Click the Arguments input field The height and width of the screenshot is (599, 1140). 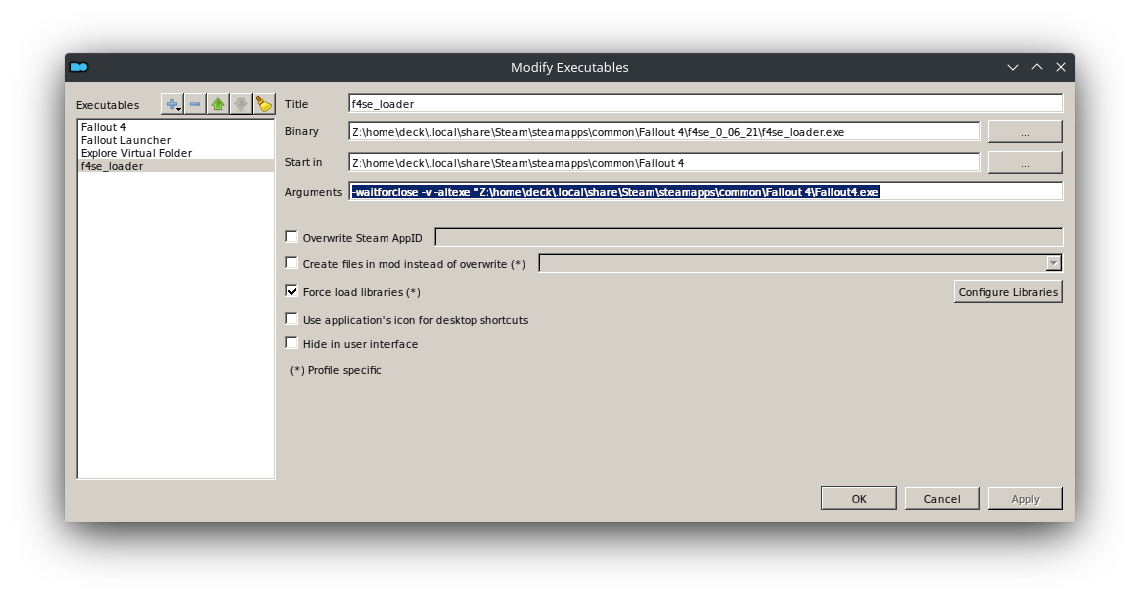pyautogui.click(x=705, y=192)
